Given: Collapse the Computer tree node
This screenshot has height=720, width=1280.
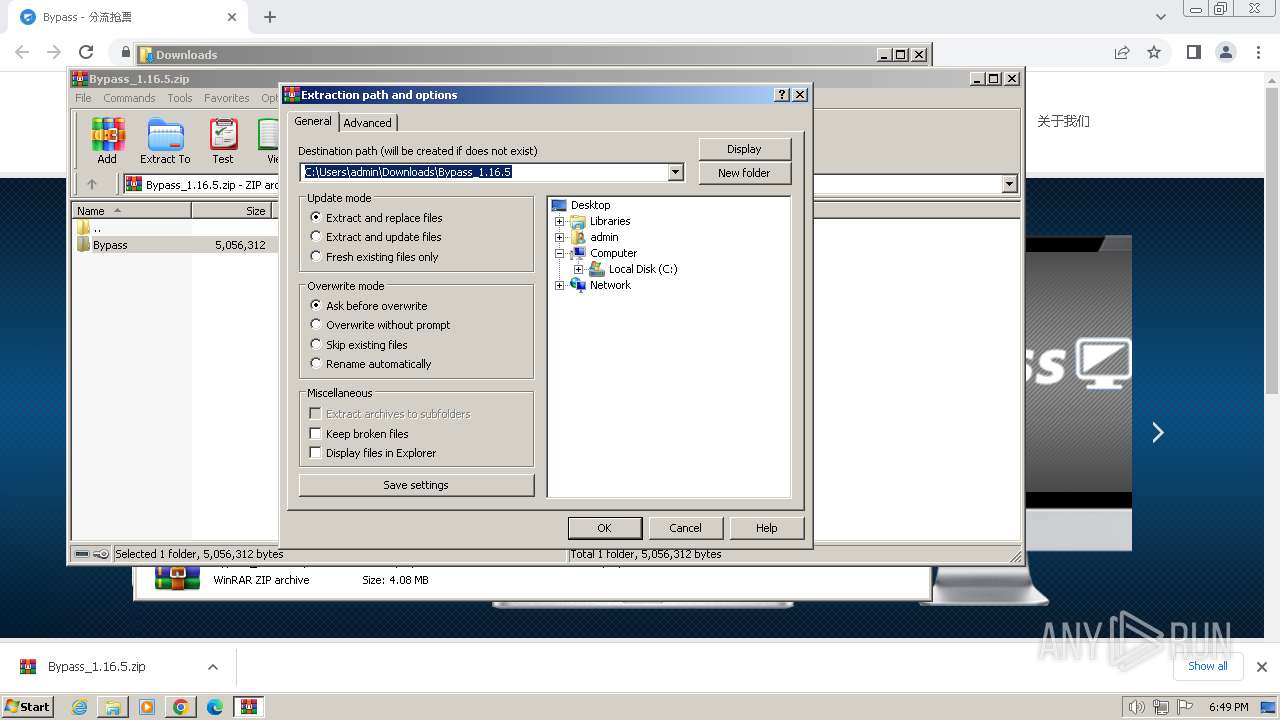Looking at the screenshot, I should (x=560, y=253).
